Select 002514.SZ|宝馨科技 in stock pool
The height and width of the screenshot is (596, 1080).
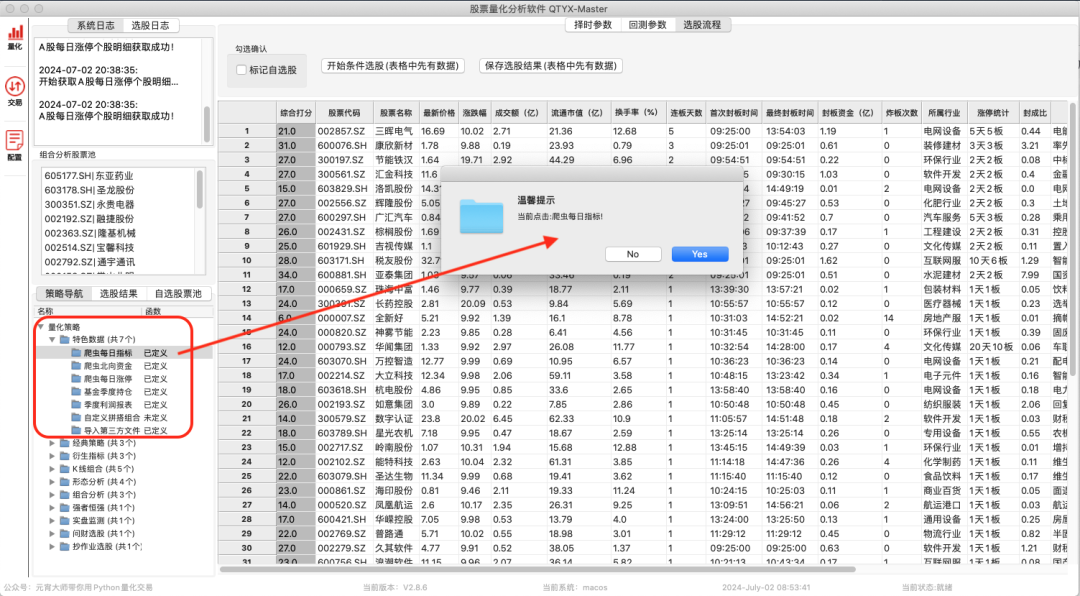(90, 248)
